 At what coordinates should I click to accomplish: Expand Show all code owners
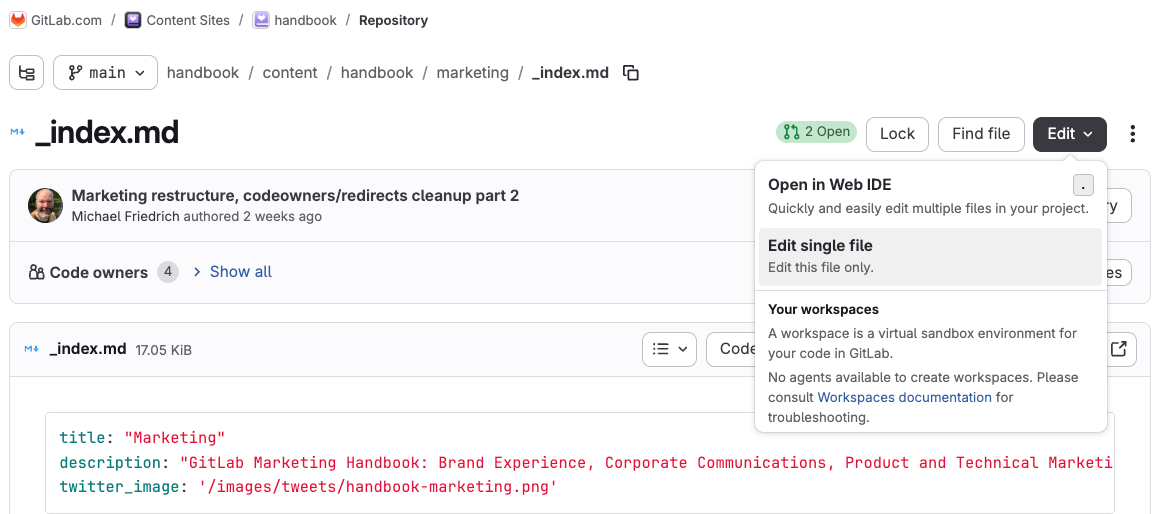233,272
